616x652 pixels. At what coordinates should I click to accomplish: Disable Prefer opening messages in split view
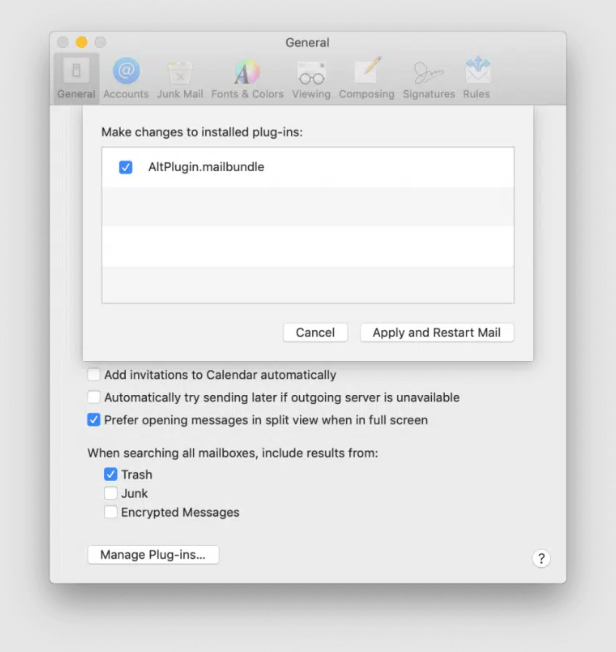[94, 420]
